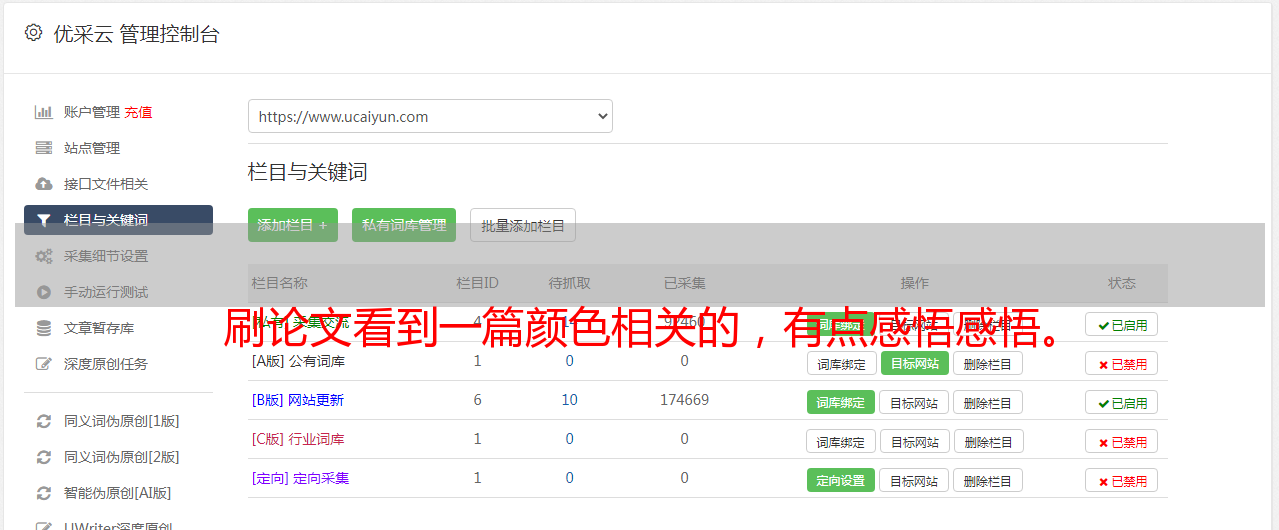This screenshot has width=1279, height=530.
Task: Toggle 已禁用 status of 公有词库 row
Action: pos(1122,363)
